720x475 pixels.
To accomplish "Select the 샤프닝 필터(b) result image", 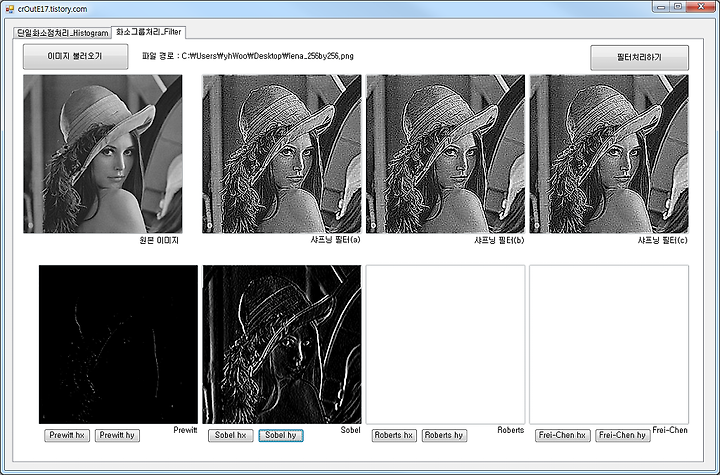I will [445, 154].
